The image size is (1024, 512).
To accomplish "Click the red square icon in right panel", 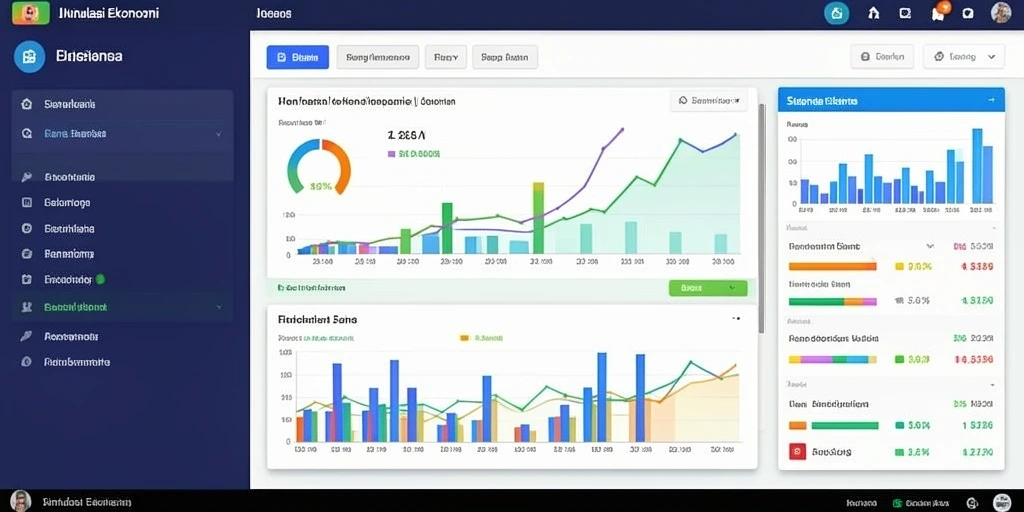I will tap(797, 451).
